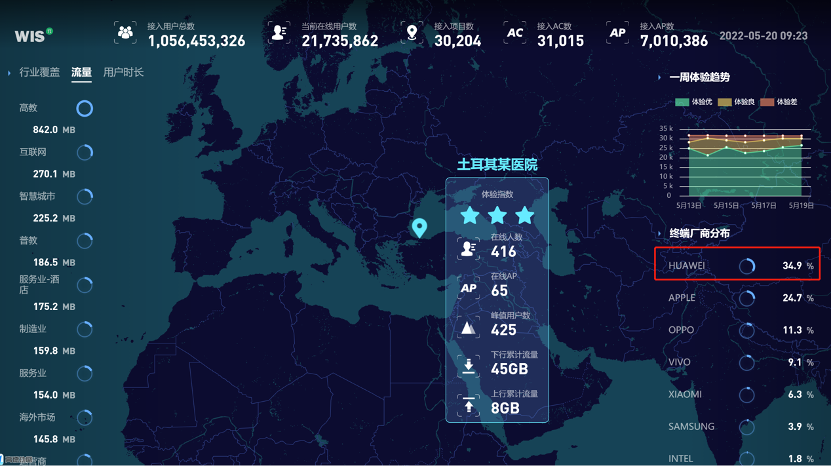Expand the 一周体验趋势 section arrow
Screen dimensions: 832x466
(x=659, y=77)
